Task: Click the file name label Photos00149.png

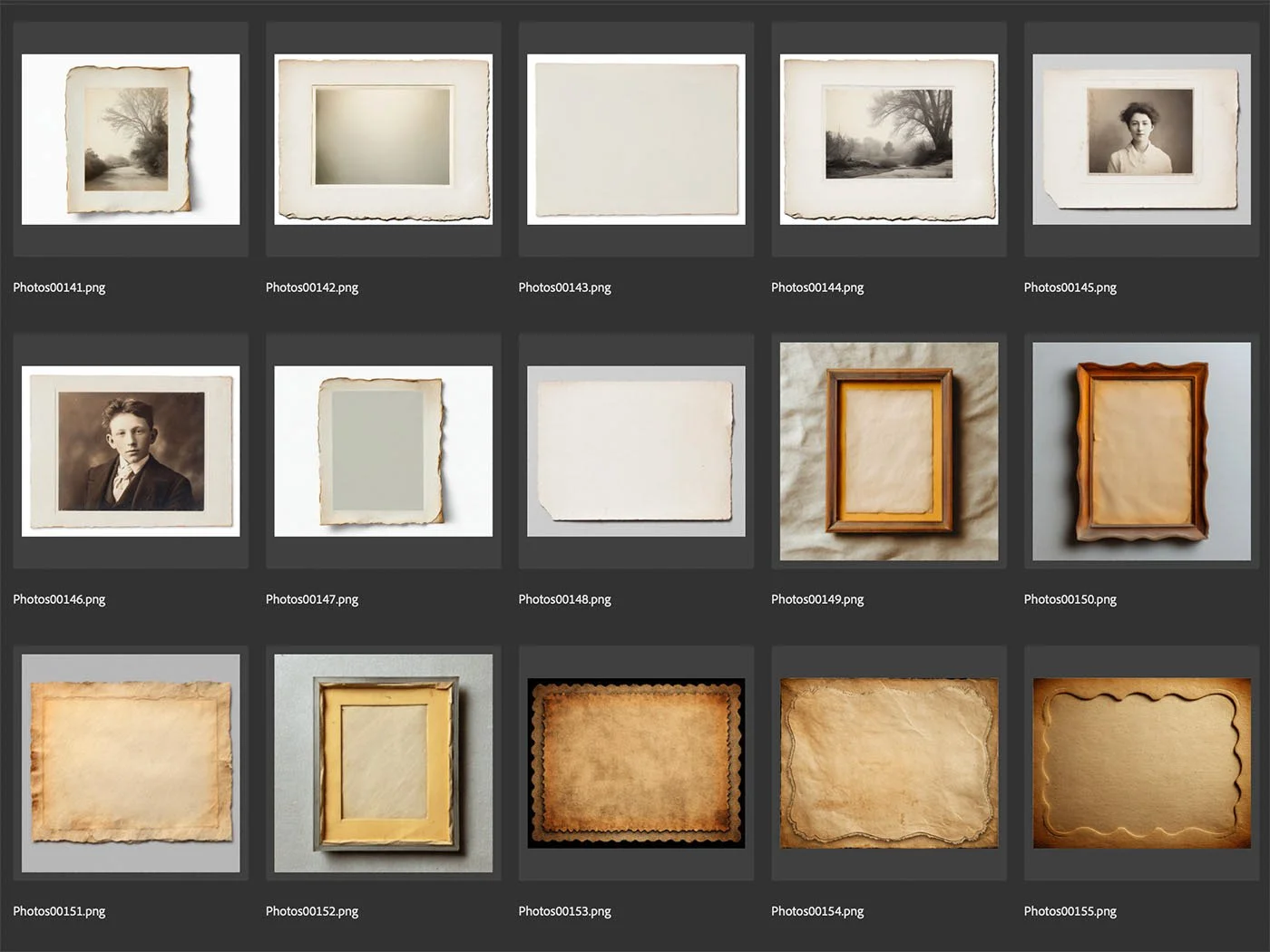Action: (817, 599)
